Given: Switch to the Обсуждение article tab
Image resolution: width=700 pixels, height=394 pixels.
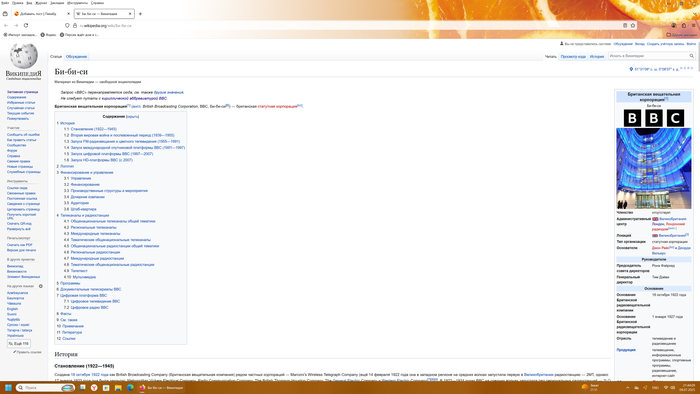Looking at the screenshot, I should point(76,57).
